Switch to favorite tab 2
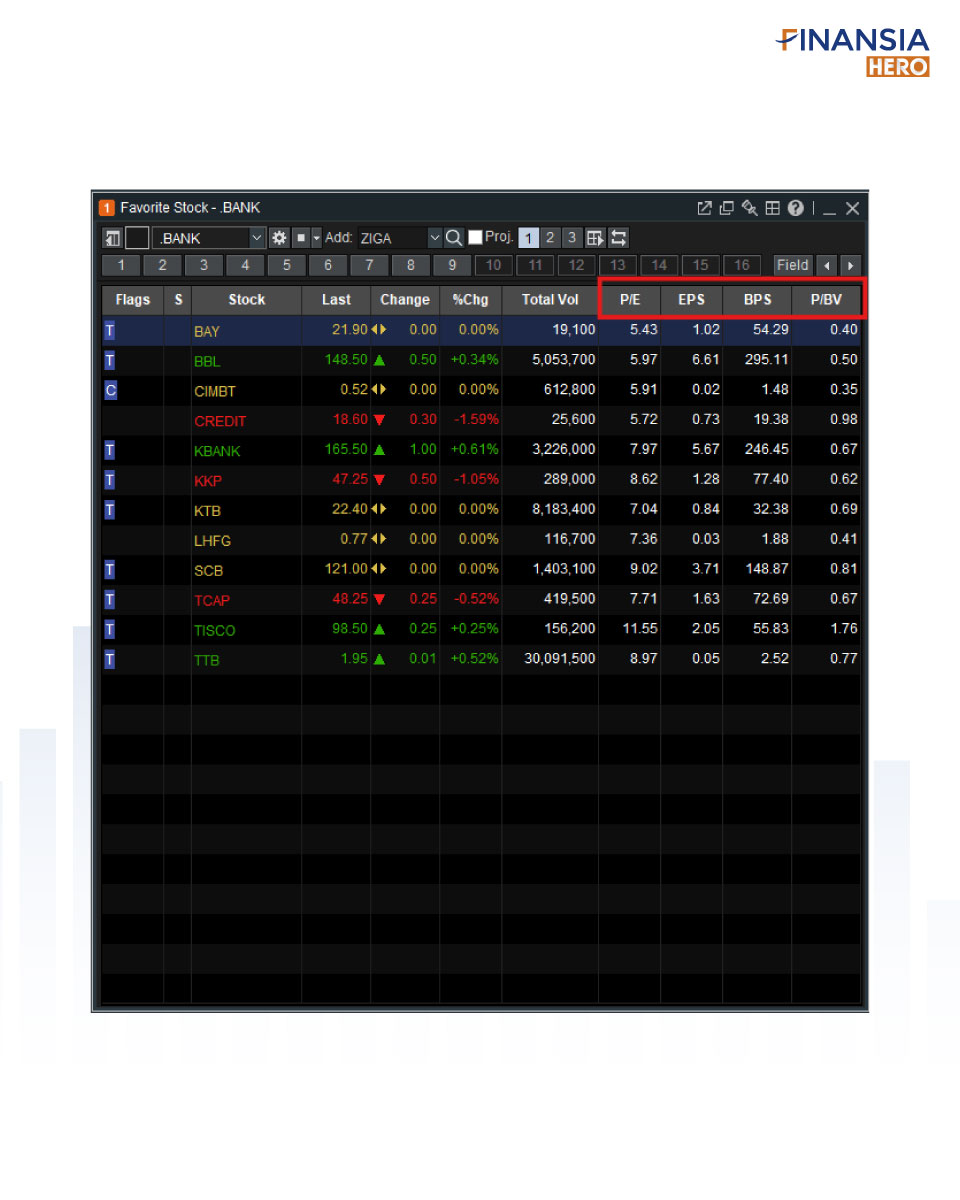The image size is (960, 1200). pos(162,265)
